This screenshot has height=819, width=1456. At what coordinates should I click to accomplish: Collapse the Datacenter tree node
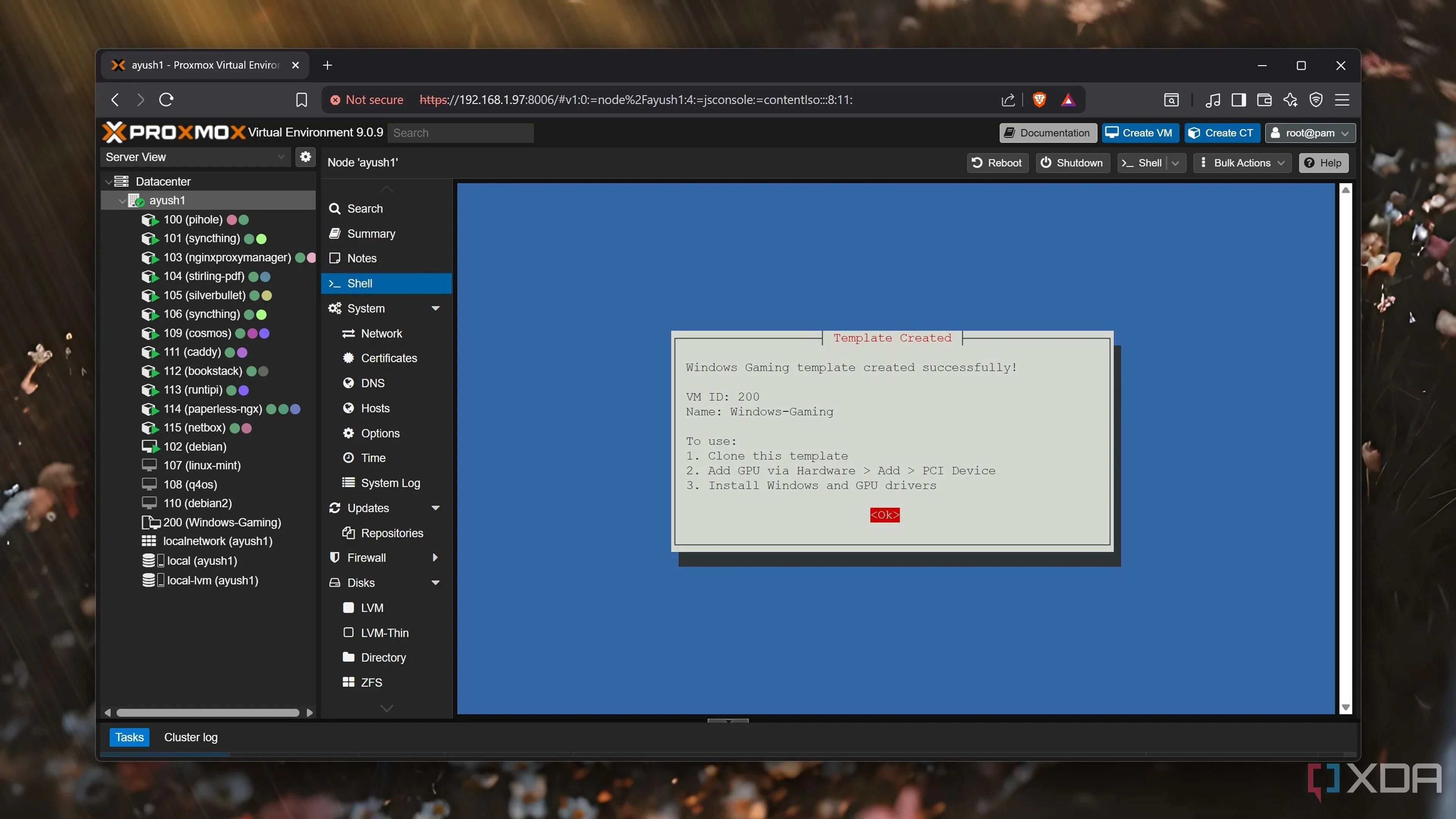pos(108,182)
